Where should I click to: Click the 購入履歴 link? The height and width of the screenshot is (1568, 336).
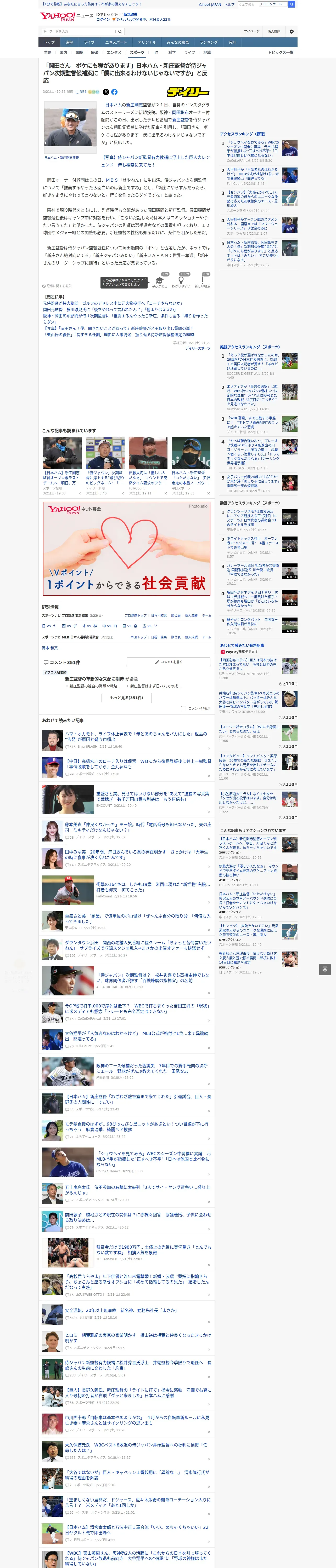(x=274, y=31)
